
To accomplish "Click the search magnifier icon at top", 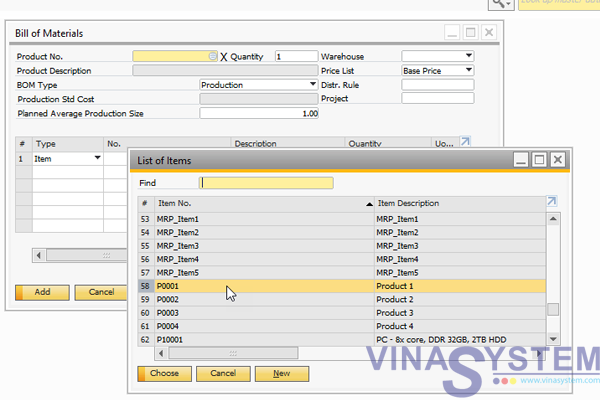I will coord(501,4).
